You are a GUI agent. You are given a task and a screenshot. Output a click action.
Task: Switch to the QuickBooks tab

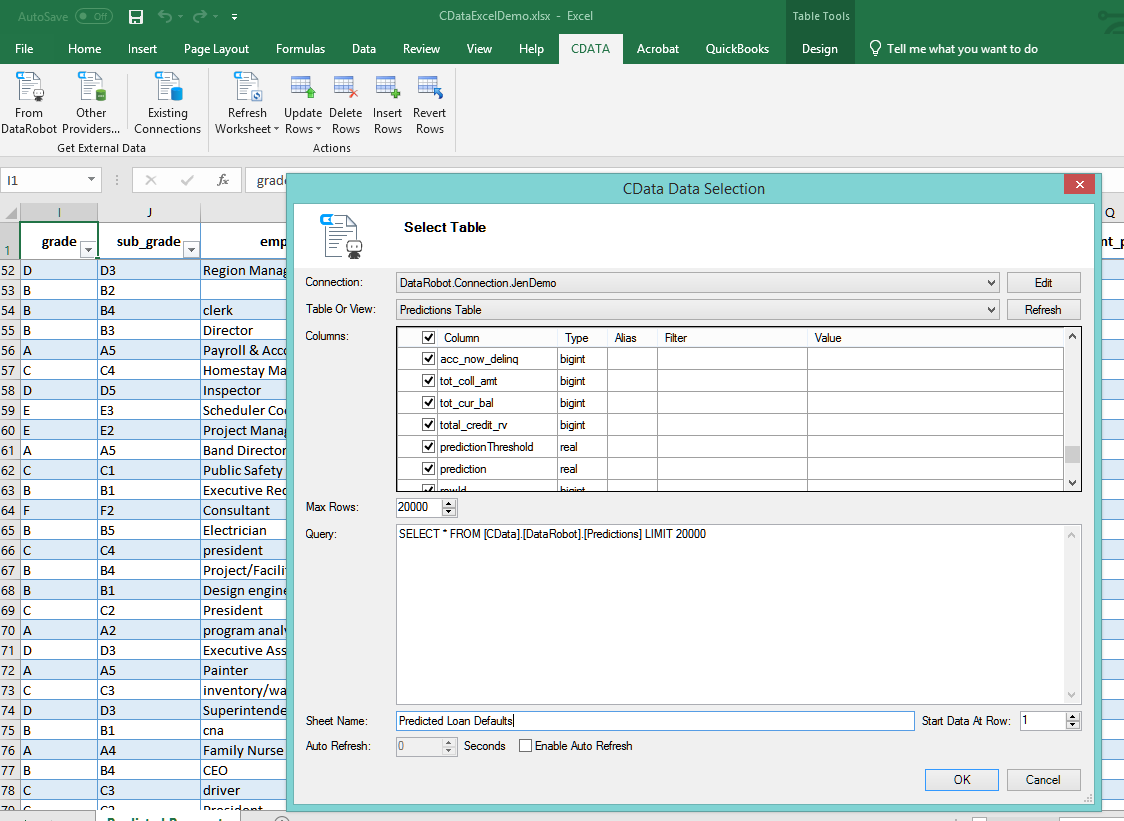point(737,49)
